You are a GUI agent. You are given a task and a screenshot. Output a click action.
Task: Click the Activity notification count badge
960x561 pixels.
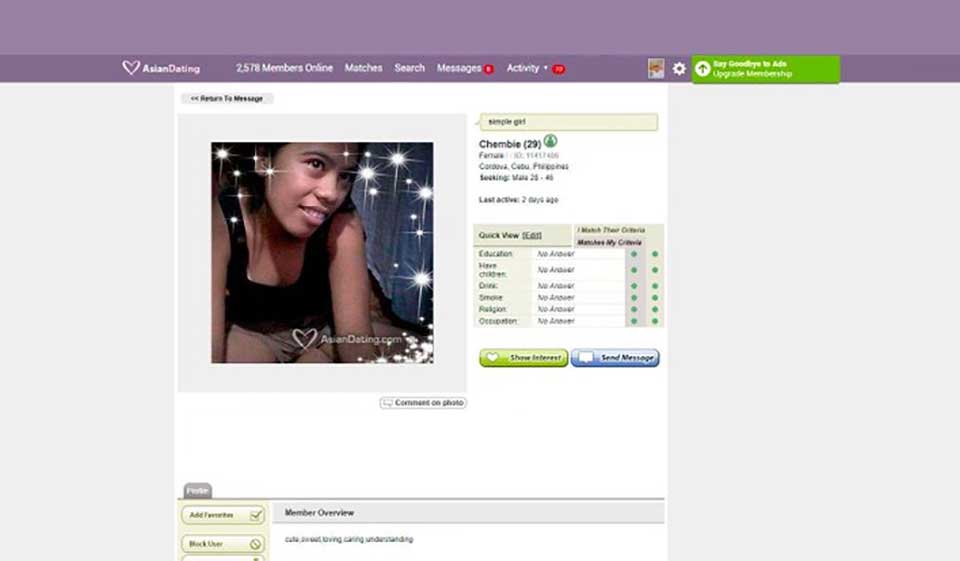(x=558, y=69)
